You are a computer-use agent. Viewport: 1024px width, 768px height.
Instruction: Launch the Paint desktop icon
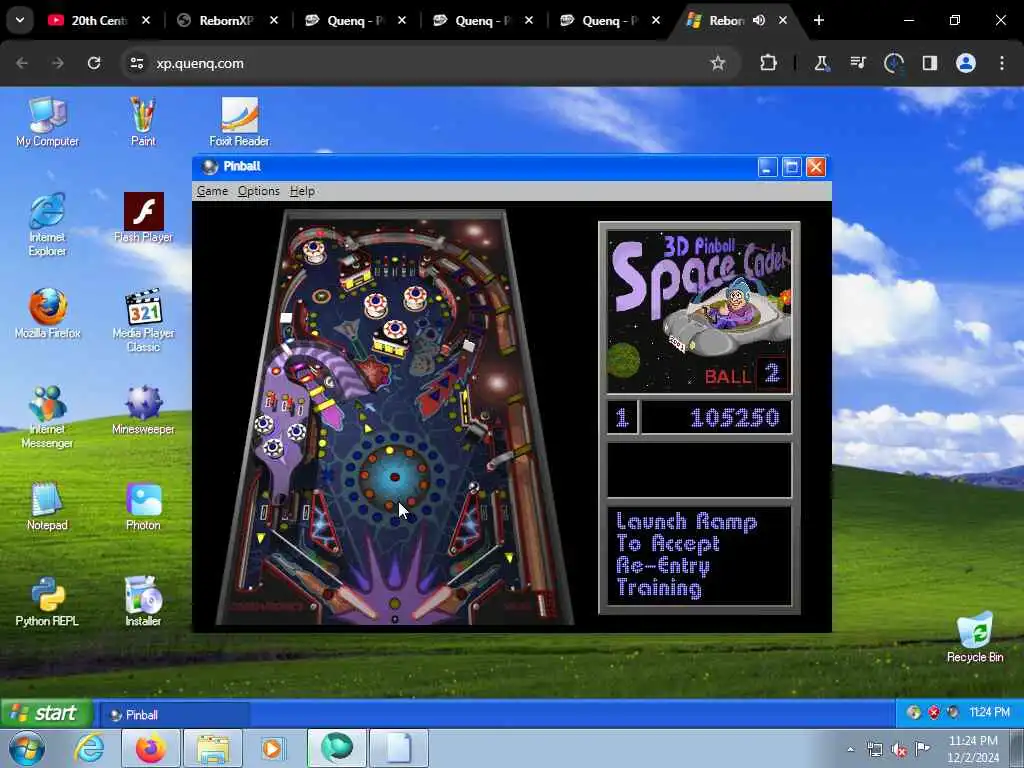[x=143, y=122]
